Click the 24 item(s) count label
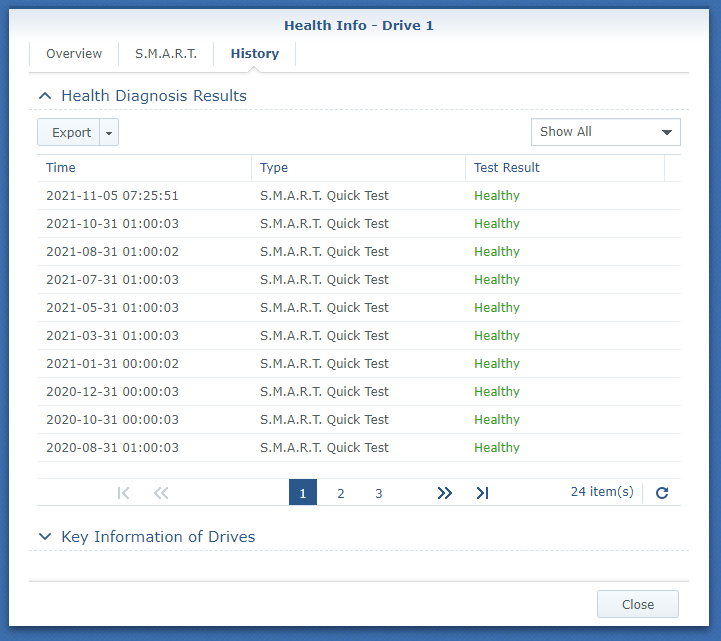This screenshot has width=721, height=641. pyautogui.click(x=602, y=492)
